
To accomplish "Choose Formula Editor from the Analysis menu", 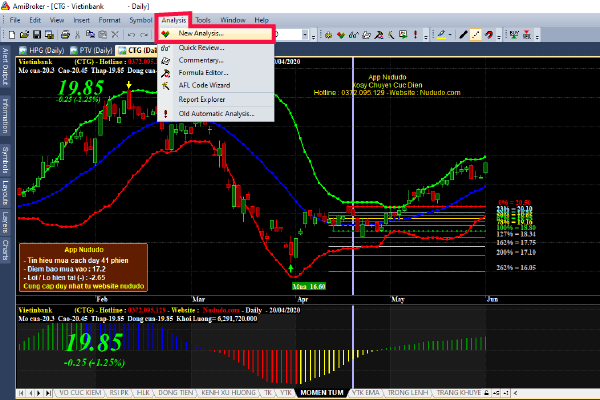I will [216, 73].
